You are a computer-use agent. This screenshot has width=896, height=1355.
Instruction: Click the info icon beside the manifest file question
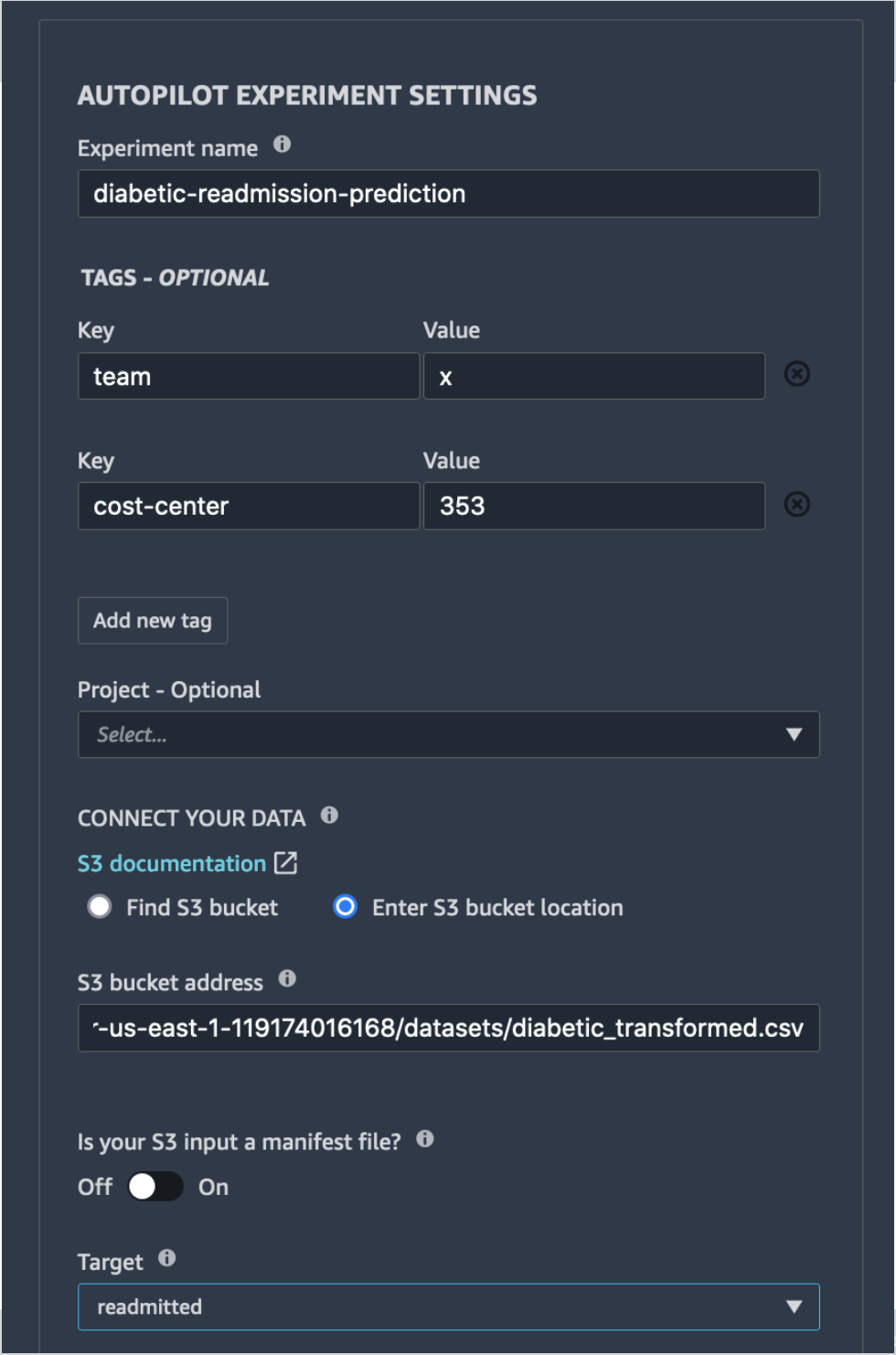425,1139
